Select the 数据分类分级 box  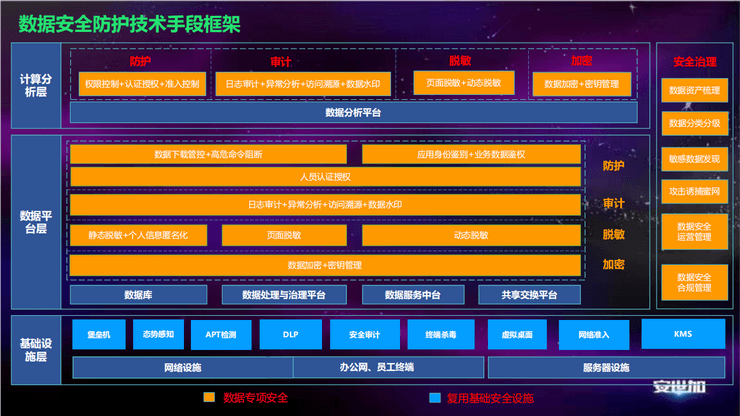point(694,123)
